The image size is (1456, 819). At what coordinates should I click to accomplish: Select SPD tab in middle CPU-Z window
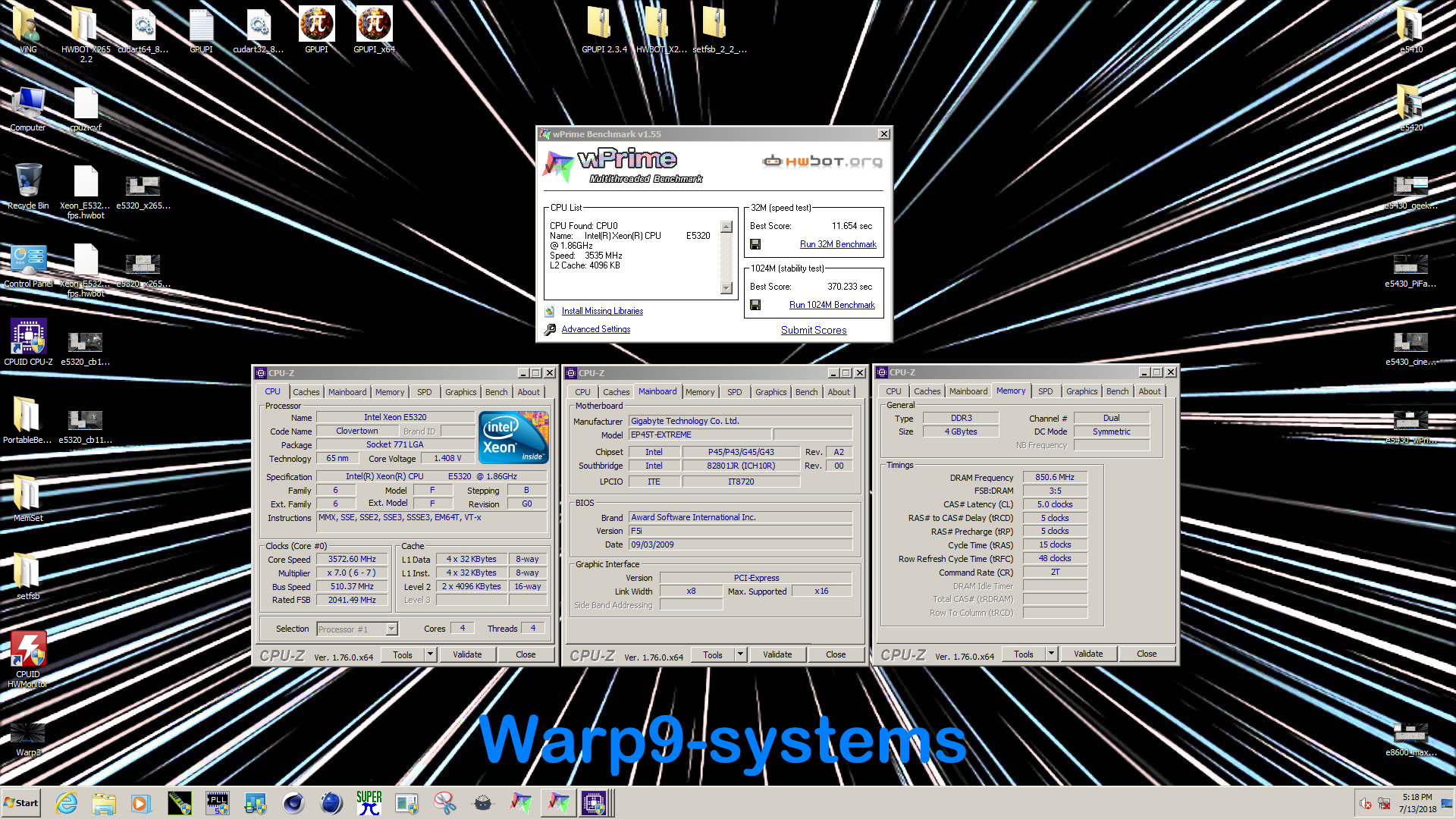(734, 392)
